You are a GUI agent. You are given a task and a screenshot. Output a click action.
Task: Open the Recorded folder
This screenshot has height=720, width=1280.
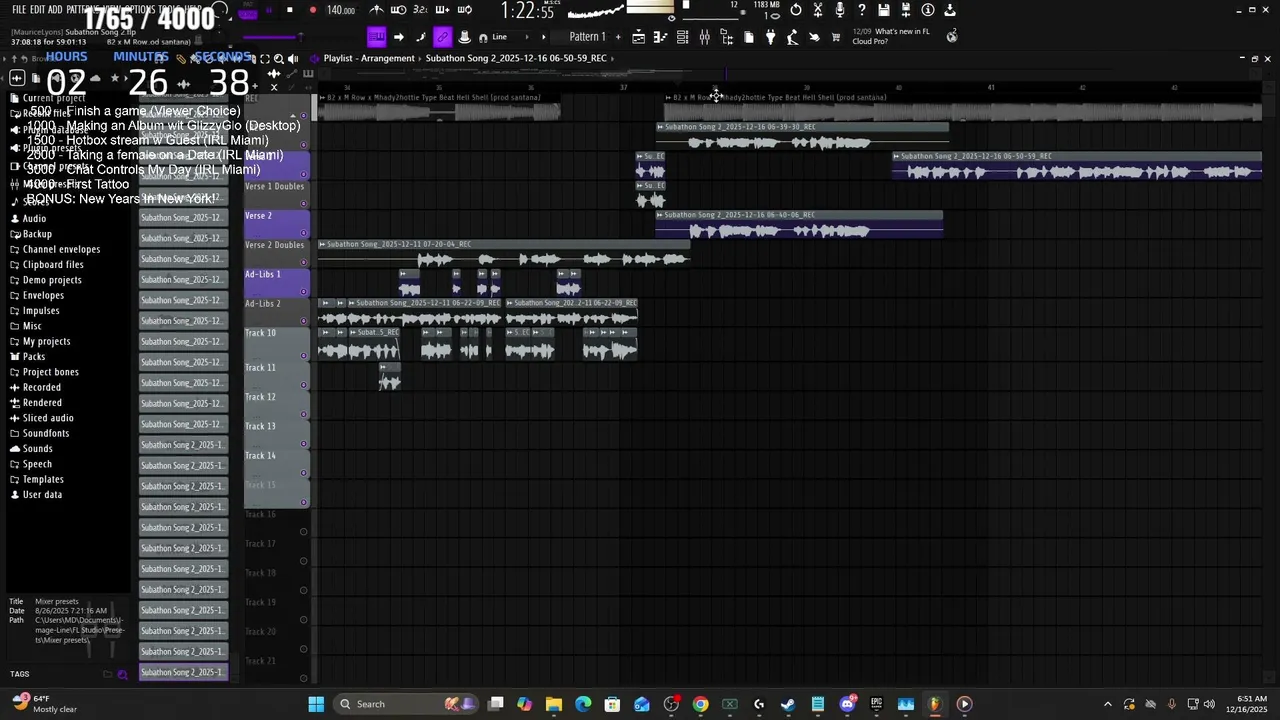click(x=41, y=387)
